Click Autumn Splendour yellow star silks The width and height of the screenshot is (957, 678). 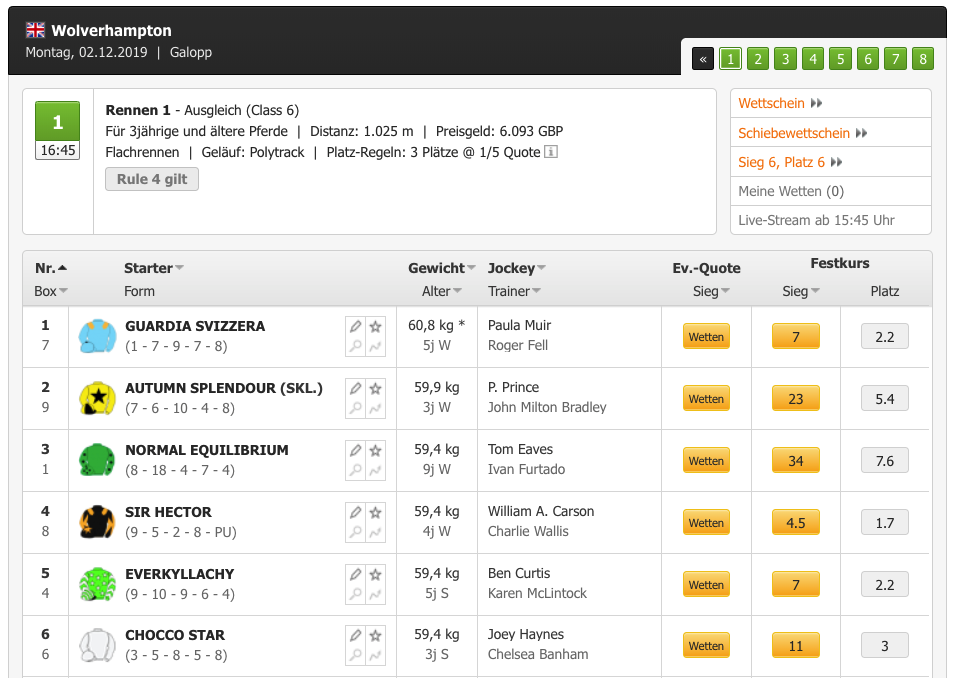(97, 399)
